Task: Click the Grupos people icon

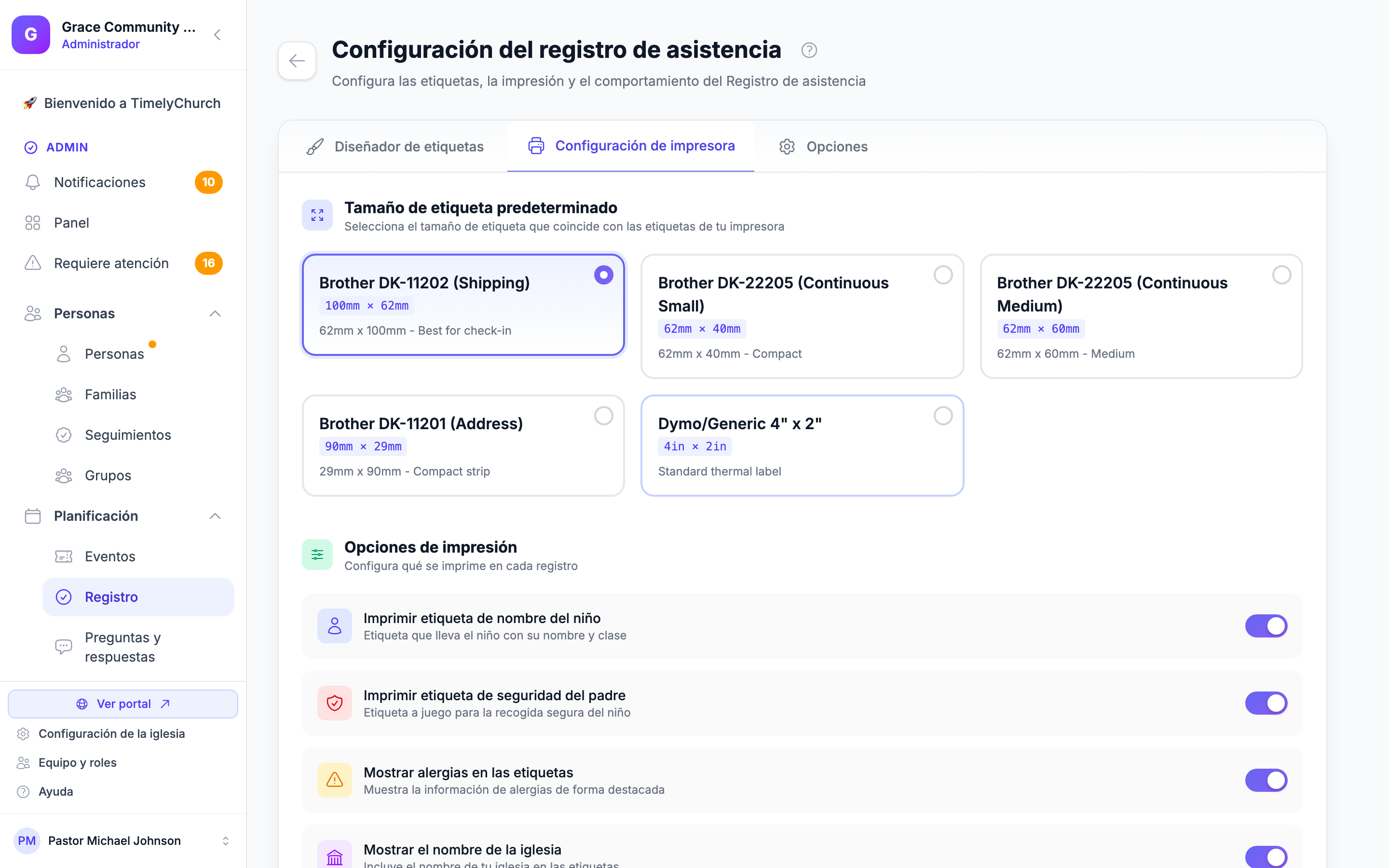Action: pos(64,475)
